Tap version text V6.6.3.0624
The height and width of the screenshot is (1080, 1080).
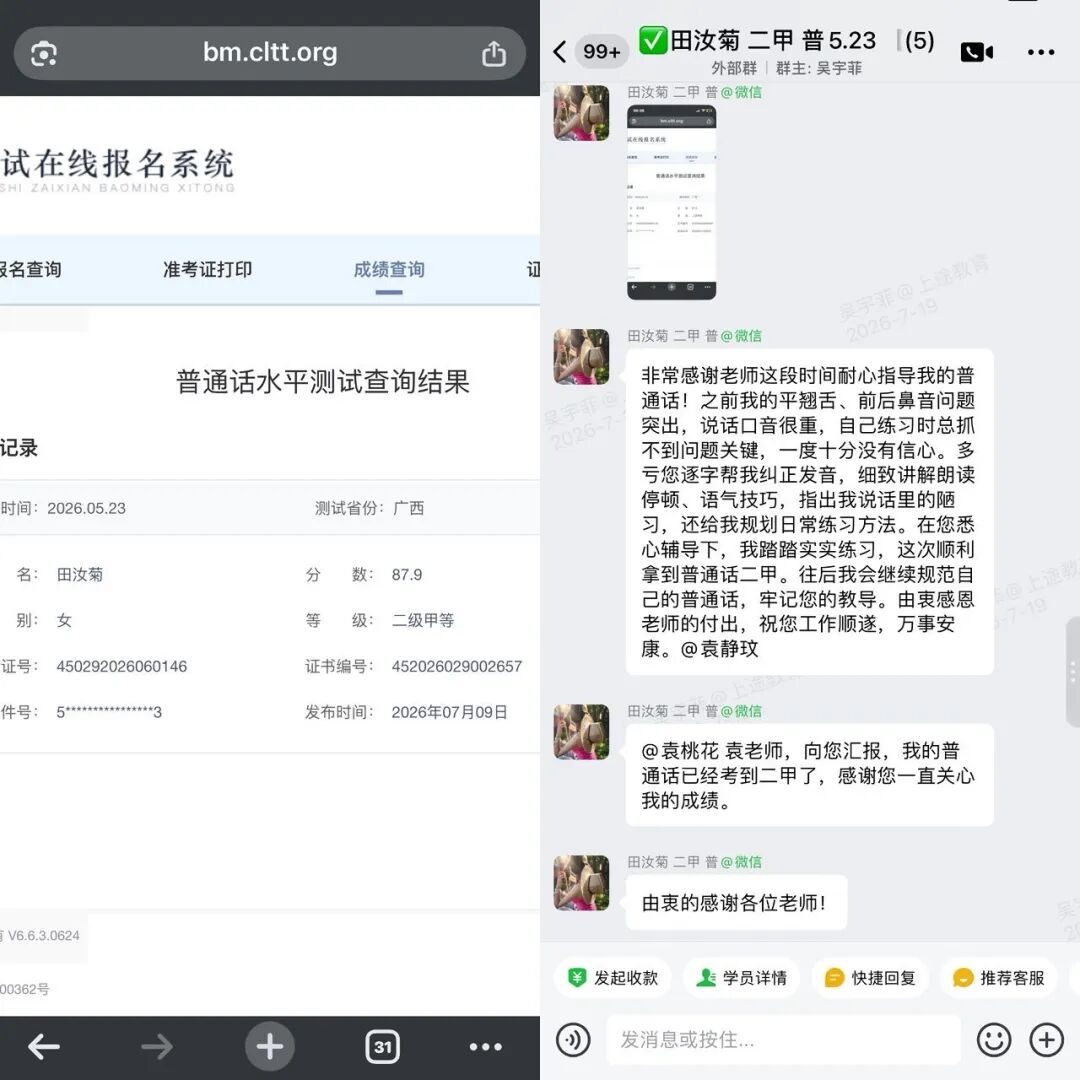43,935
